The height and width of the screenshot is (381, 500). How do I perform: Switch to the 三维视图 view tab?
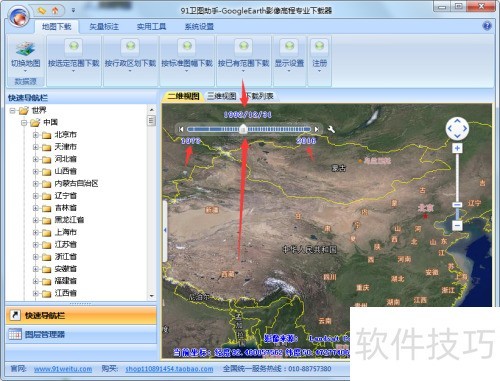click(x=222, y=96)
